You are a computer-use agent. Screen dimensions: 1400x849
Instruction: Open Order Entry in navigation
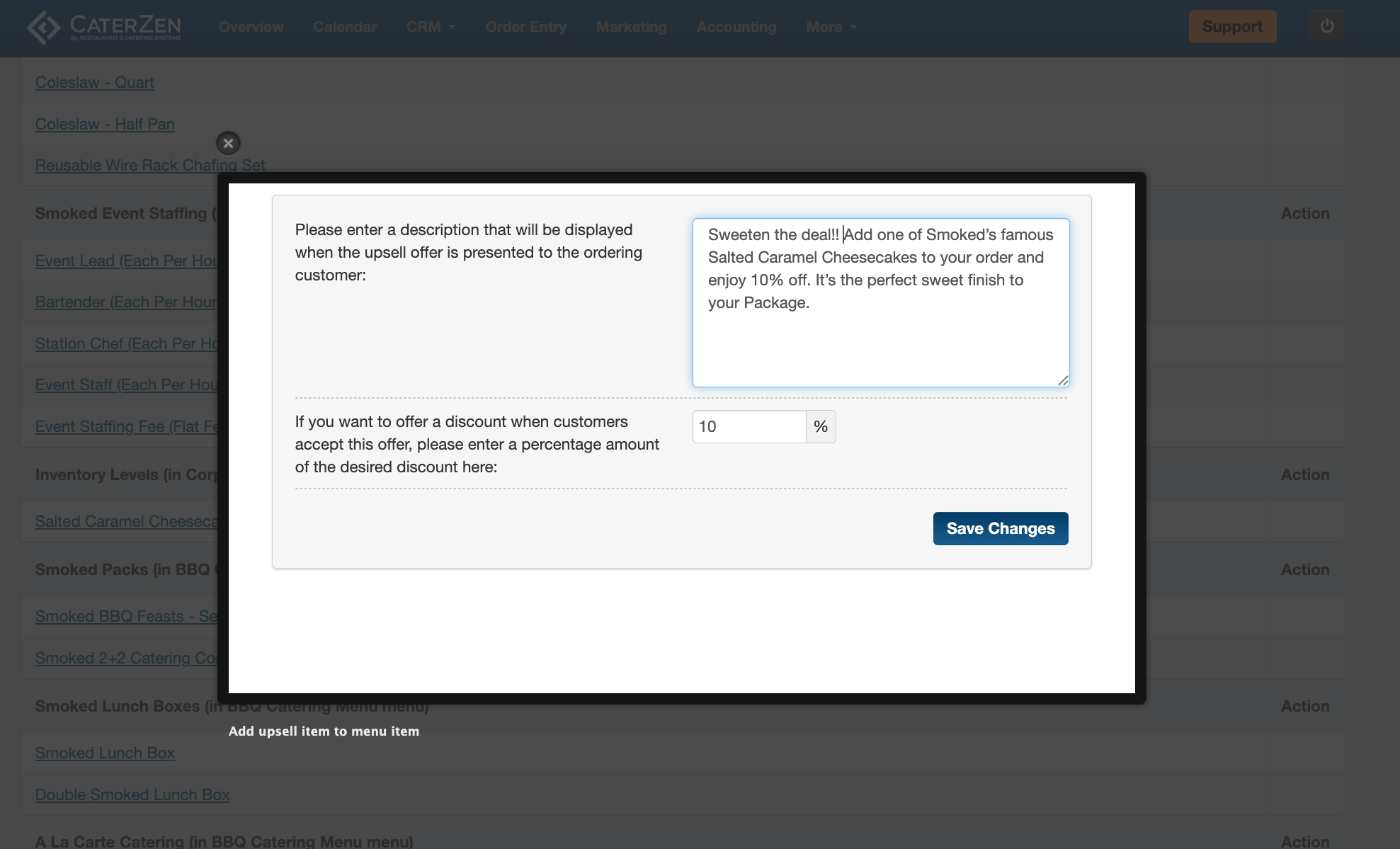tap(526, 27)
